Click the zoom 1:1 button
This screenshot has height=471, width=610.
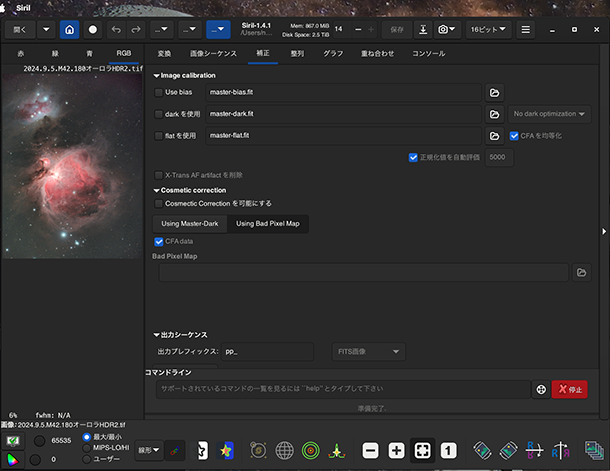tap(449, 450)
